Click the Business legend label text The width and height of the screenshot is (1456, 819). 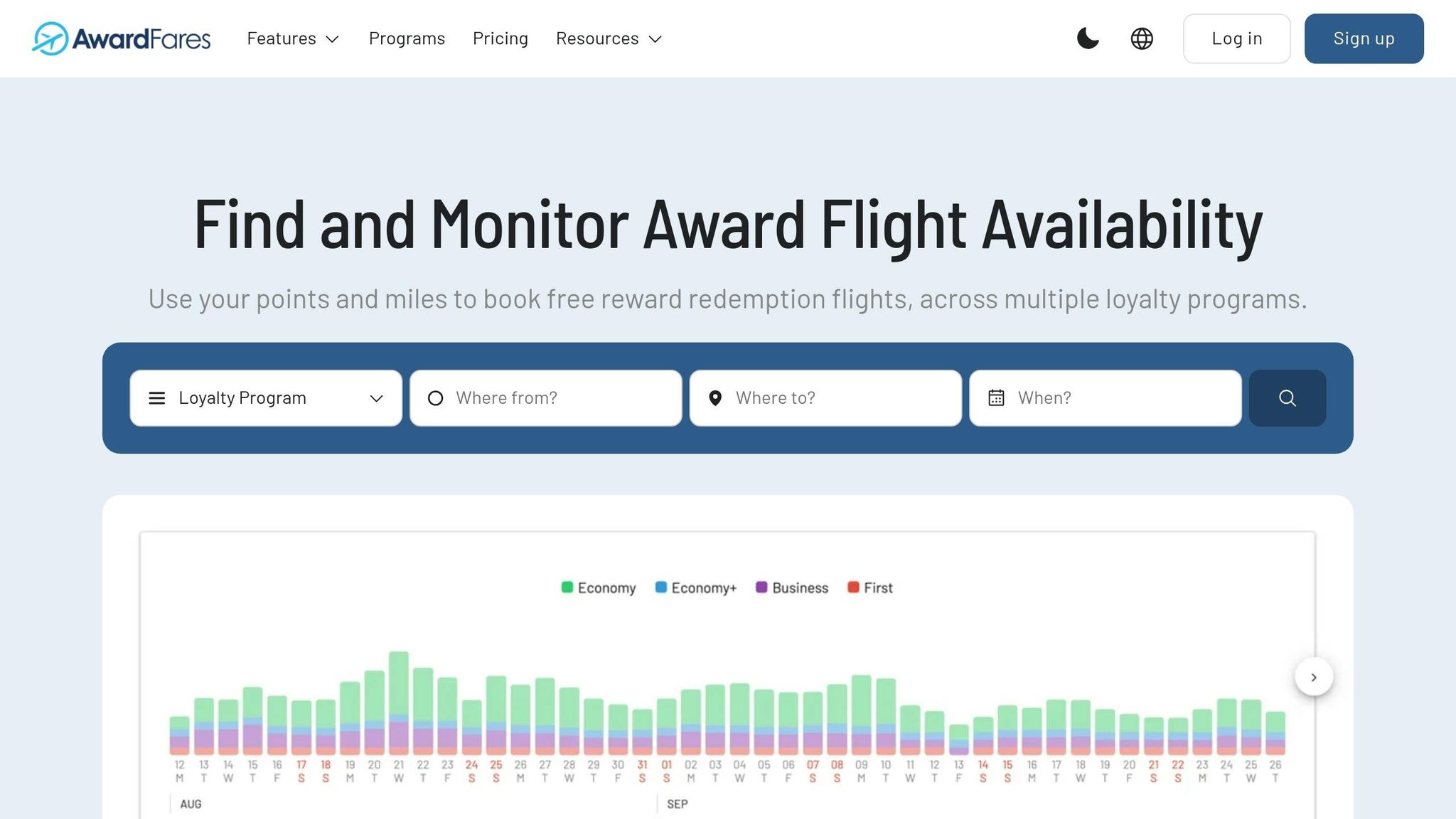tap(800, 588)
